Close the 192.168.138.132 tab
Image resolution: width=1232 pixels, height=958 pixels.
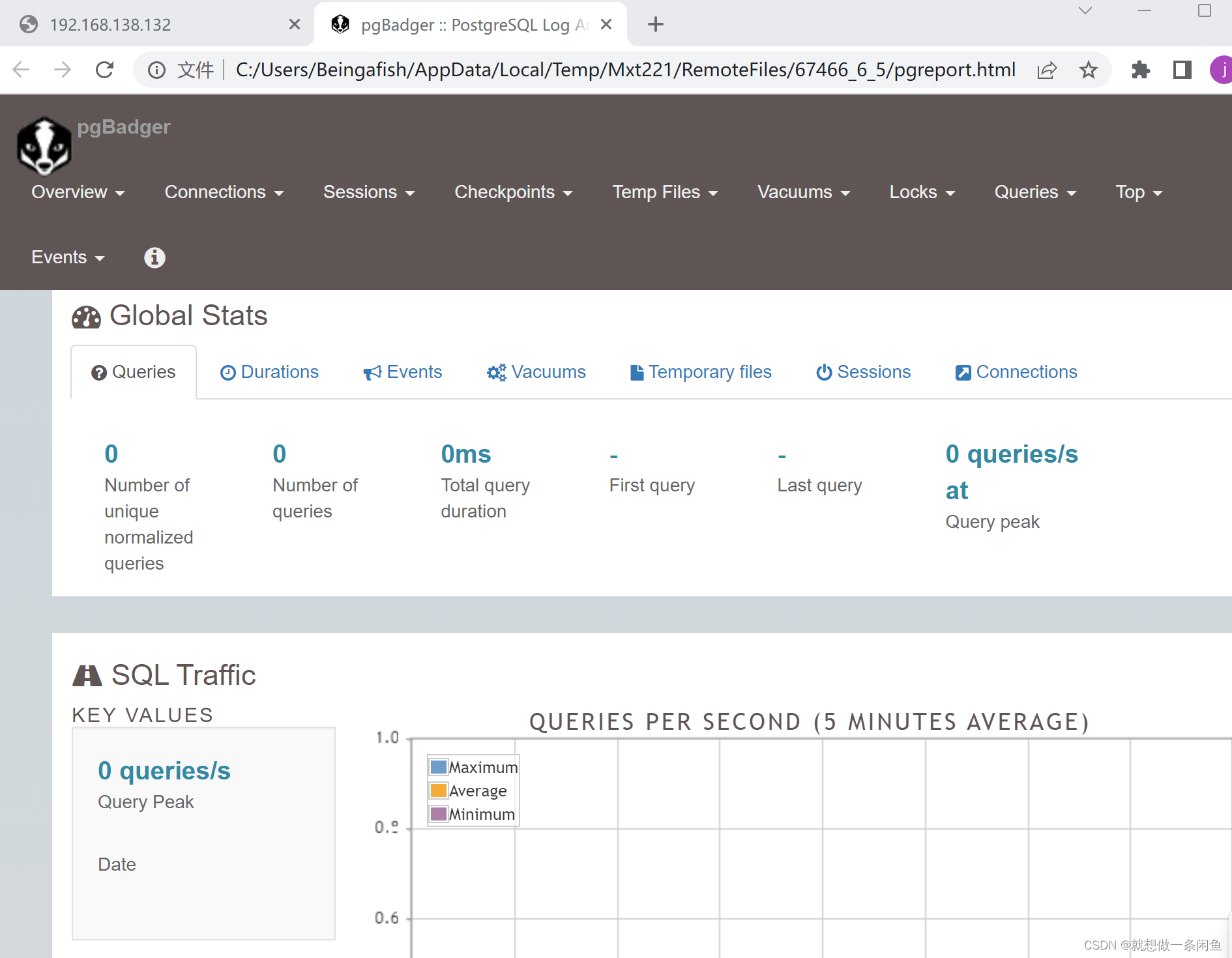tap(295, 24)
